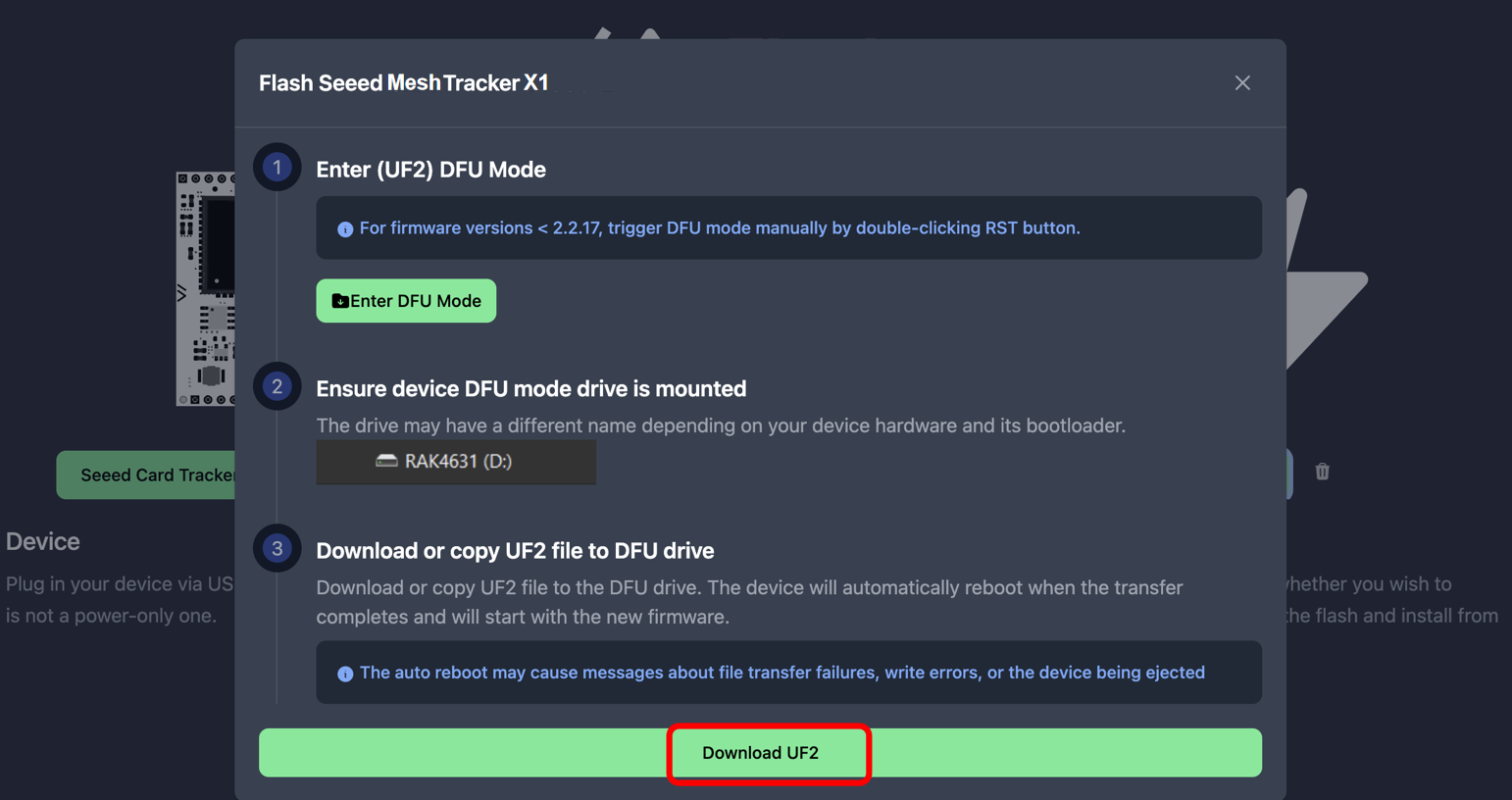Viewport: 1512px width, 800px height.
Task: Close the Flash Seeed MeshTracker X1 dialog
Action: 1242,83
